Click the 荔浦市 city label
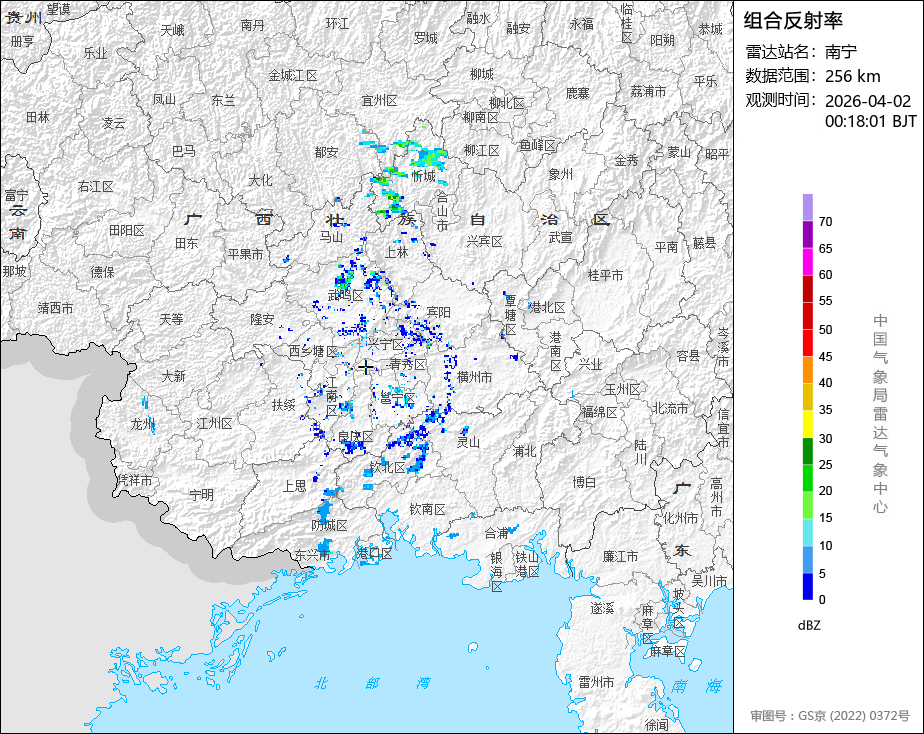924x734 pixels. (x=648, y=91)
